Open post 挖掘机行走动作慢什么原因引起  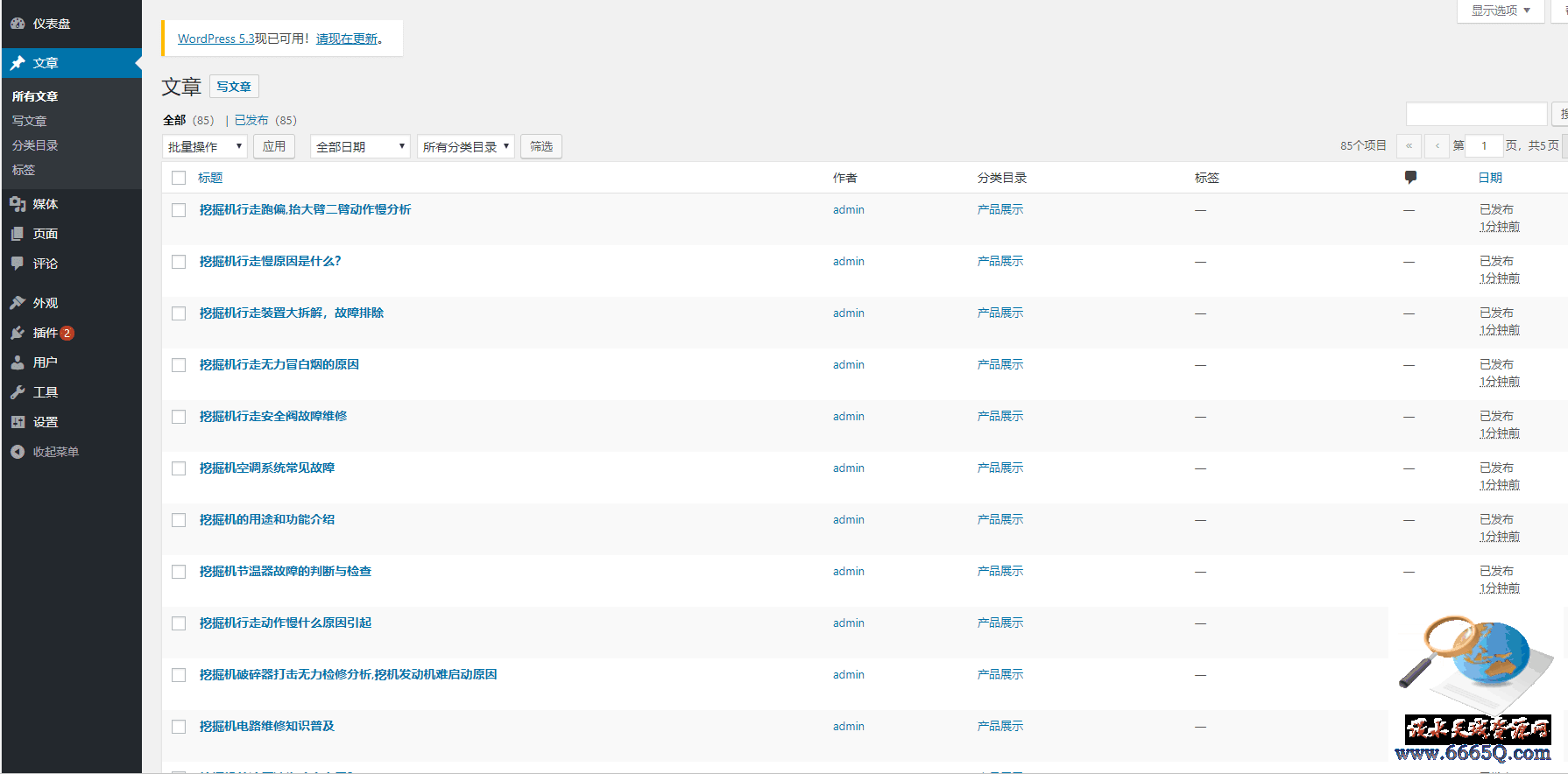286,623
